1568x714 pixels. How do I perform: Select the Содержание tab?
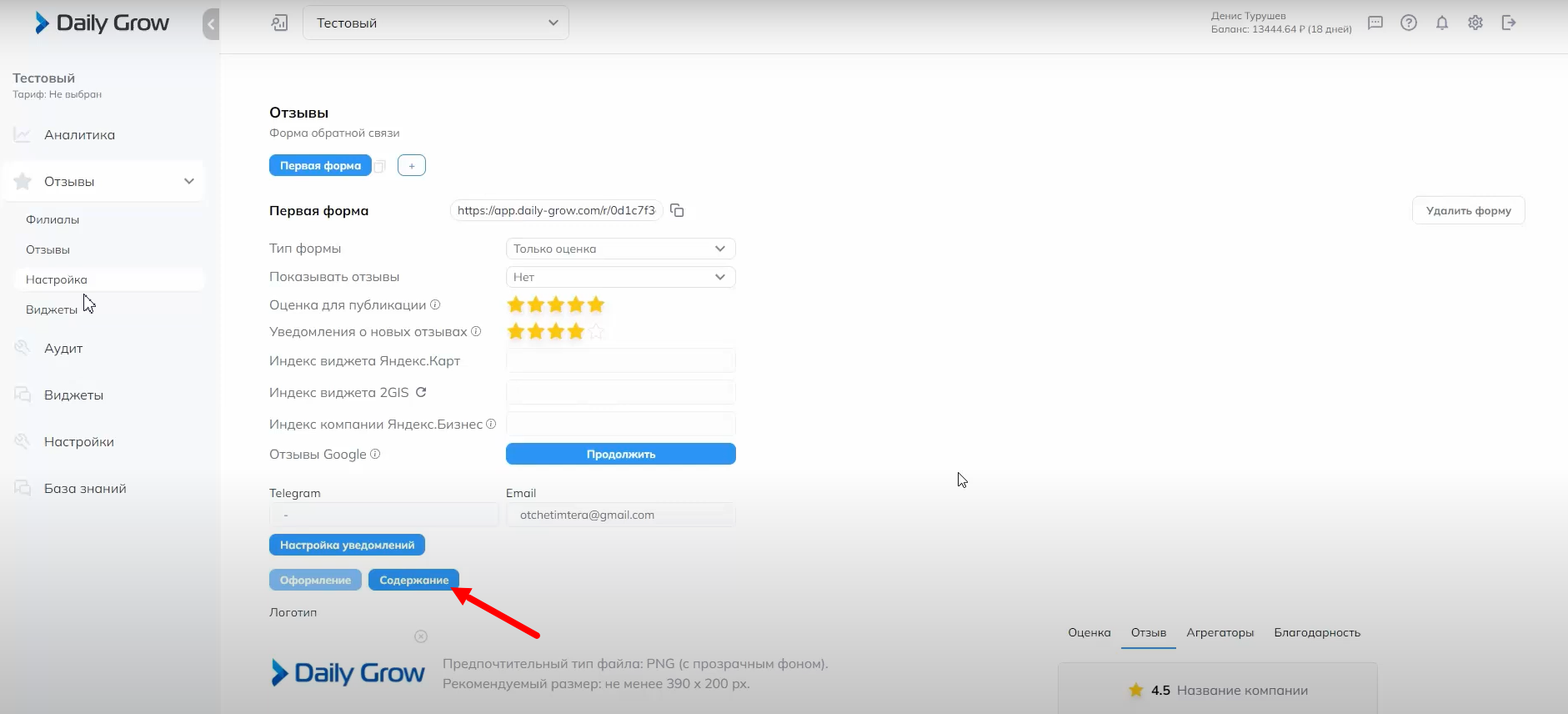tap(413, 580)
